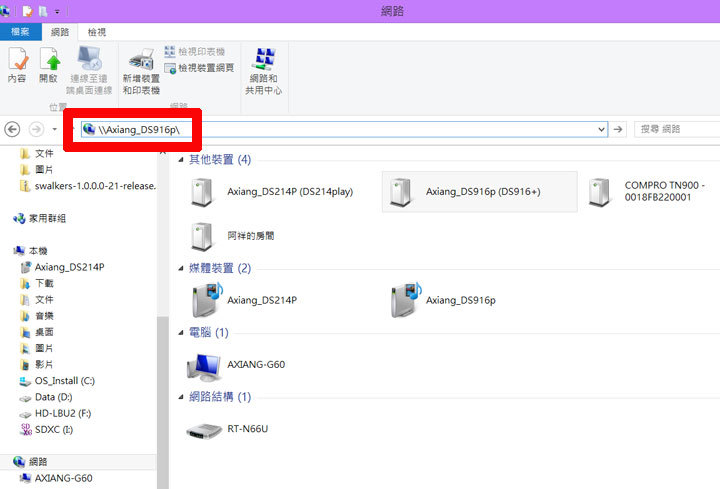Click the back navigation arrow
Screen dimensions: 720x489
point(12,129)
